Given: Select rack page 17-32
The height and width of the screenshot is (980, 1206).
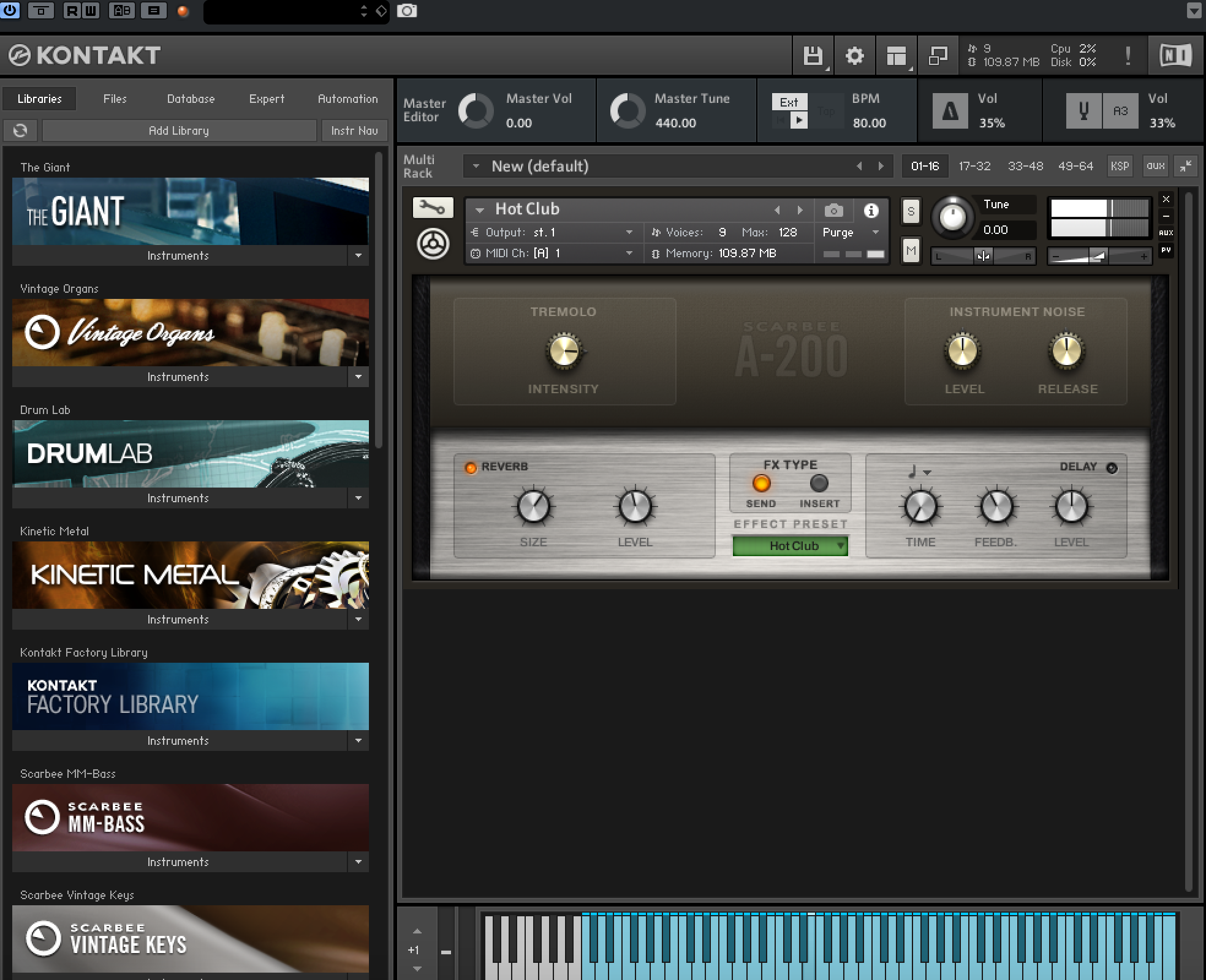Looking at the screenshot, I should tap(974, 166).
